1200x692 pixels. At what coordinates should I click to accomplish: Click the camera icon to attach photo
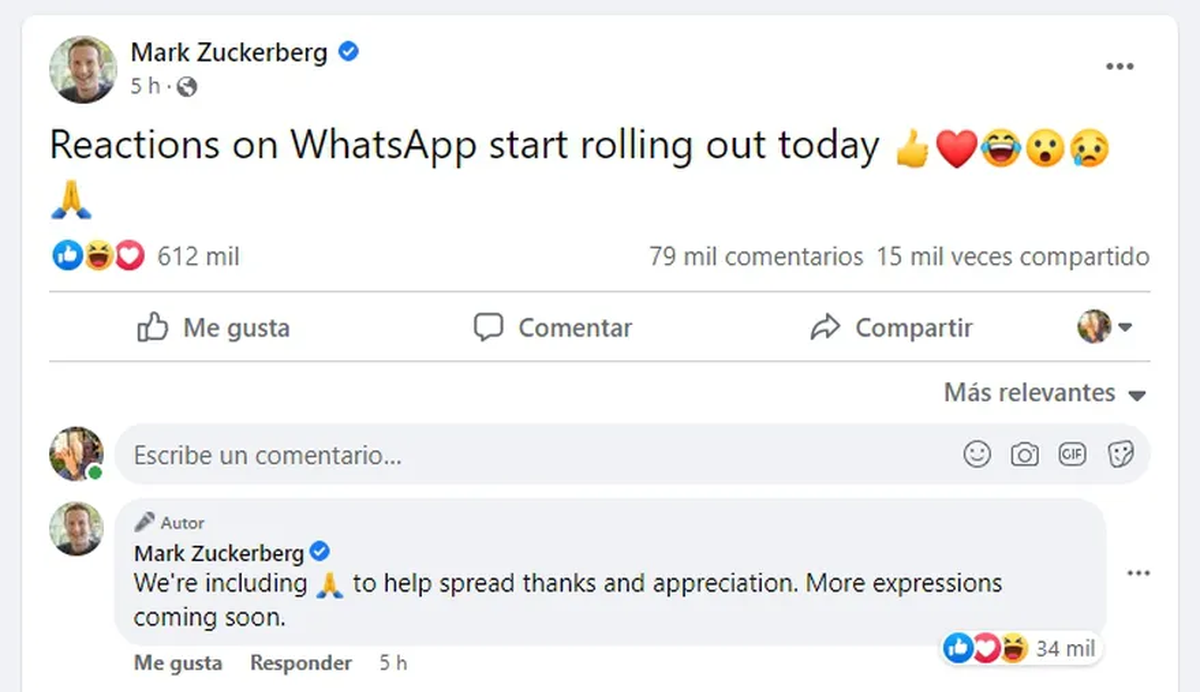[1024, 455]
